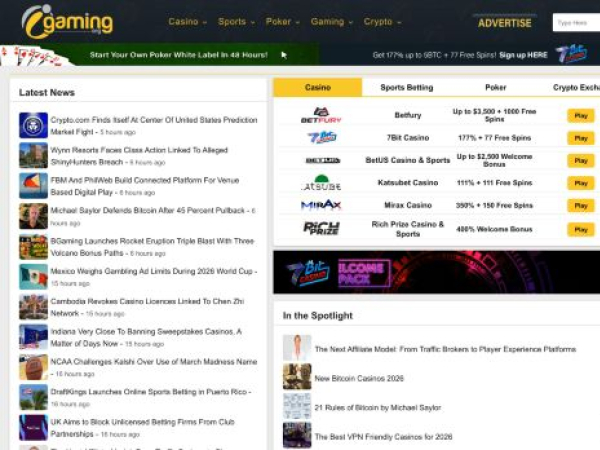Open the Poker White Label banner
Image resolution: width=600 pixels, height=450 pixels.
click(x=159, y=55)
